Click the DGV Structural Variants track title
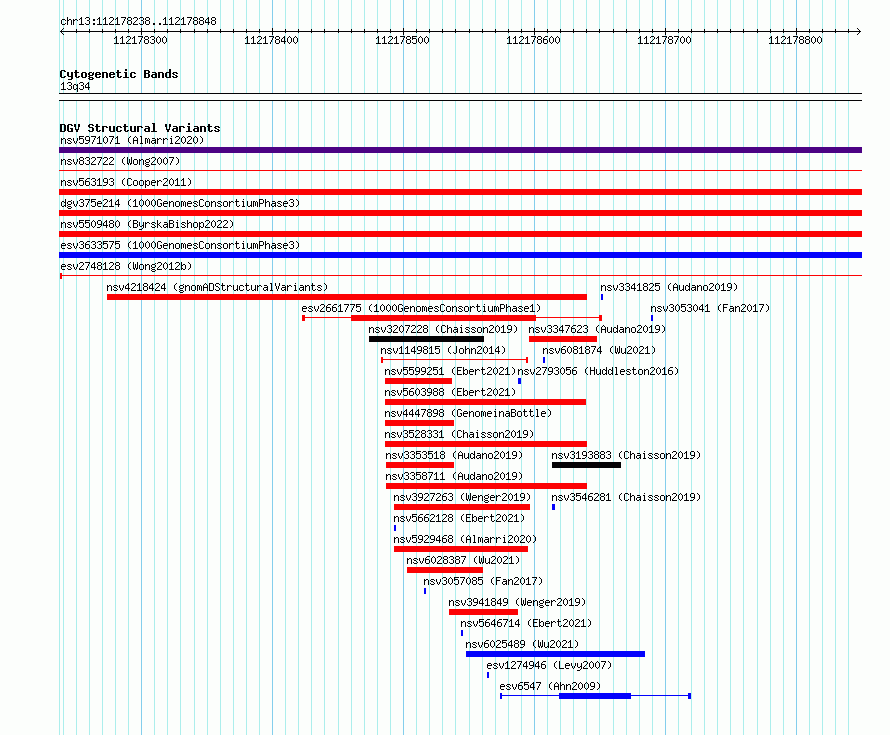 tap(140, 128)
